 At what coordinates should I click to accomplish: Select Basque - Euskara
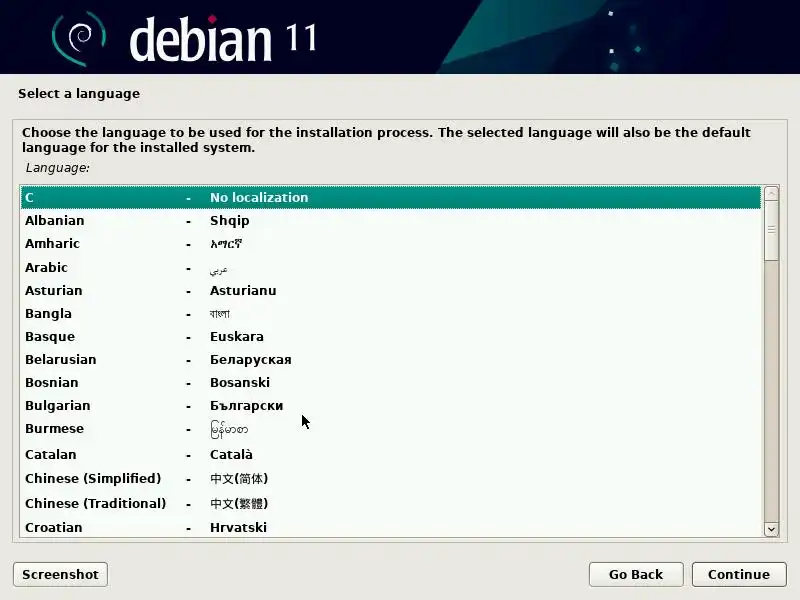[391, 336]
